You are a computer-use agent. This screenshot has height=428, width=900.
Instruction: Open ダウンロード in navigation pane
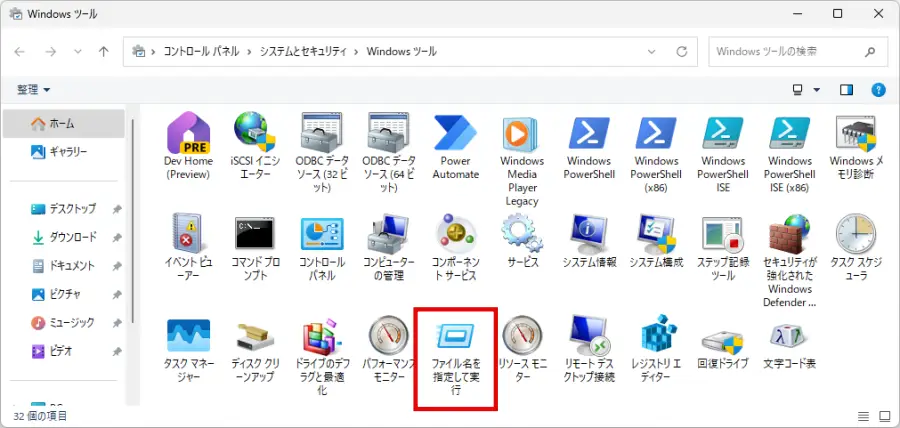pyautogui.click(x=63, y=237)
